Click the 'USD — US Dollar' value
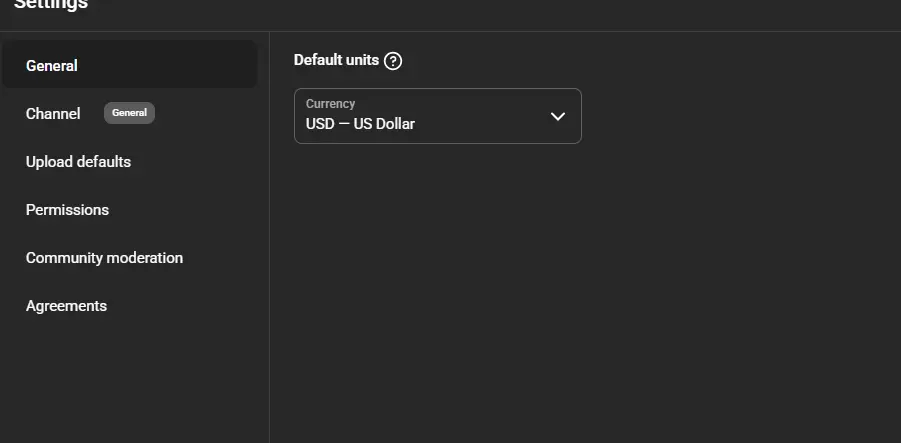Image resolution: width=901 pixels, height=443 pixels. pos(360,124)
